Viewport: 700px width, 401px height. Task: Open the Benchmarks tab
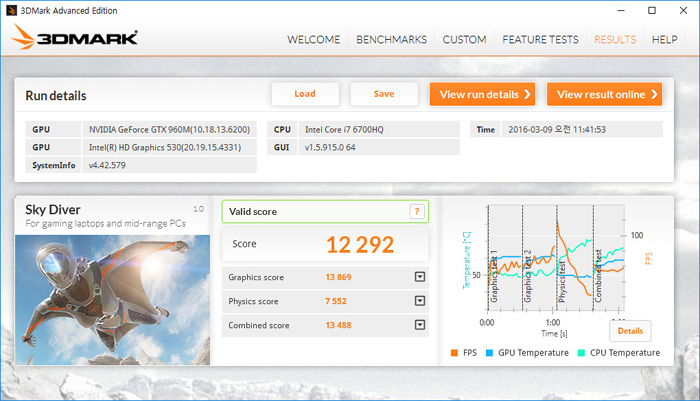(x=392, y=40)
